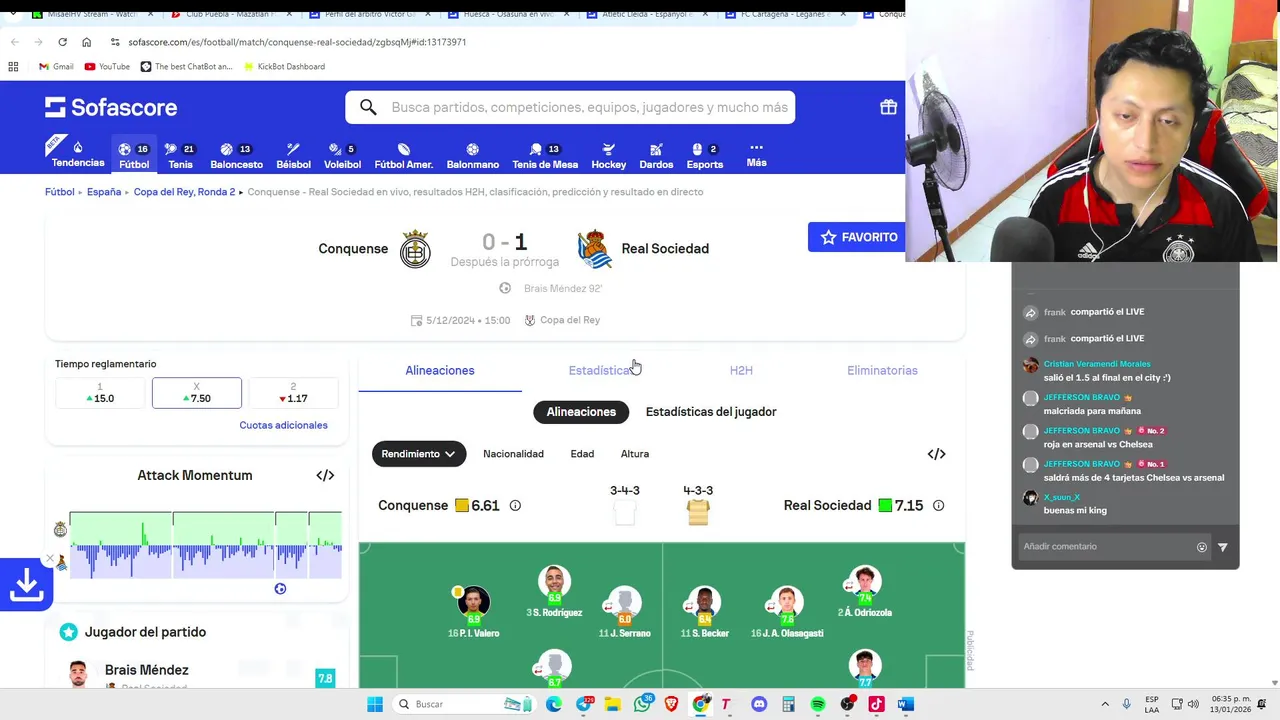Switch to Balonmano sport
This screenshot has width=1280, height=720.
pyautogui.click(x=472, y=155)
